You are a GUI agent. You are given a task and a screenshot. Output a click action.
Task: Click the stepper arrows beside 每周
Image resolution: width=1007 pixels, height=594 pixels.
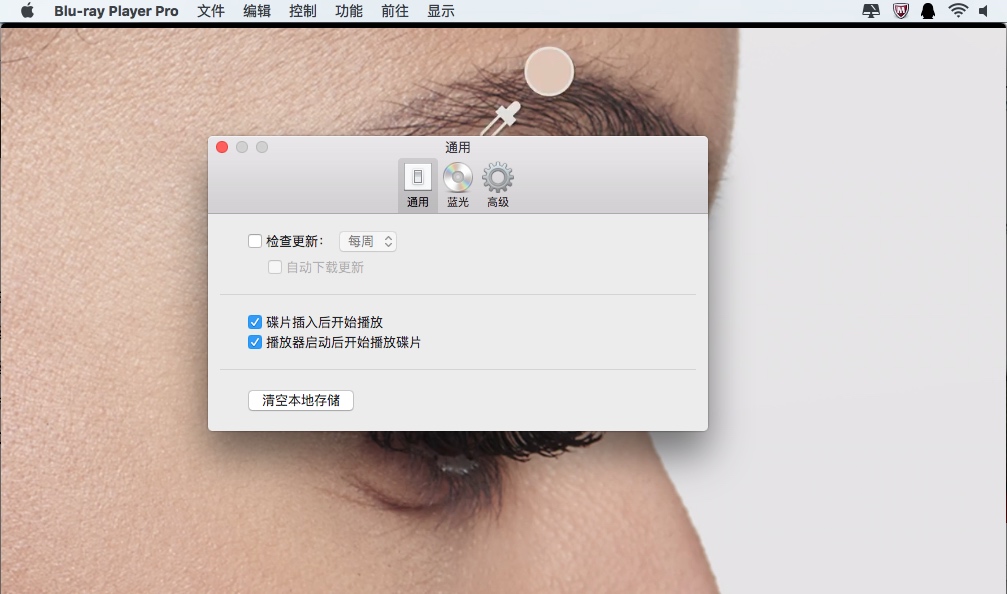point(389,240)
